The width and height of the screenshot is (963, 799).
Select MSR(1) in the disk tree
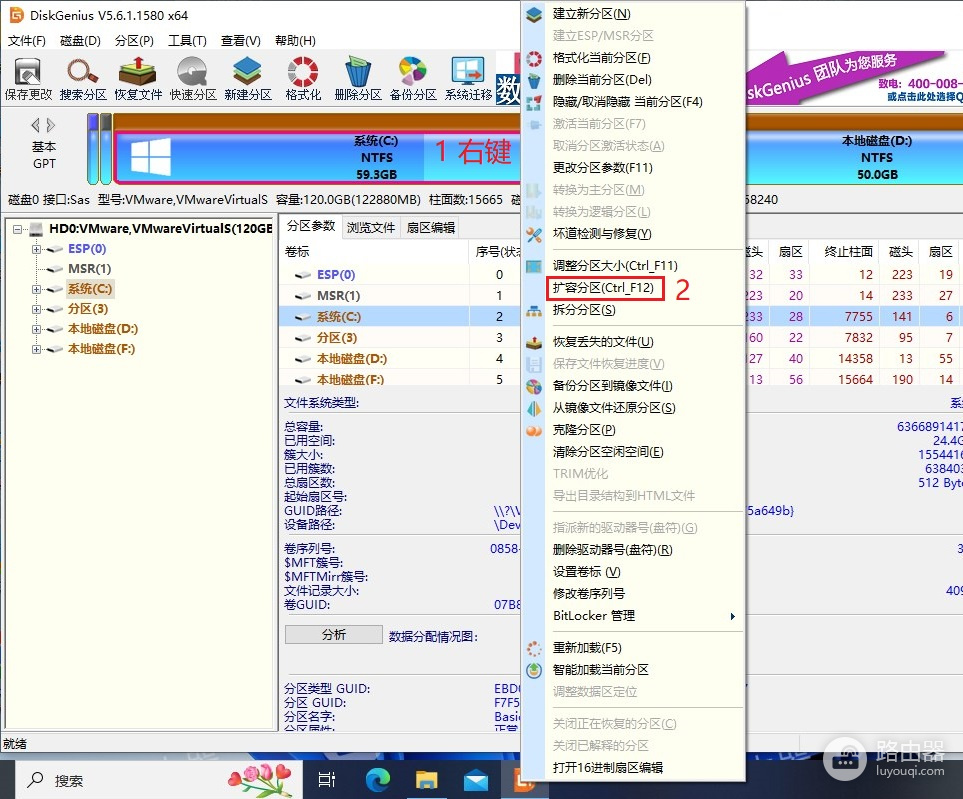point(90,269)
